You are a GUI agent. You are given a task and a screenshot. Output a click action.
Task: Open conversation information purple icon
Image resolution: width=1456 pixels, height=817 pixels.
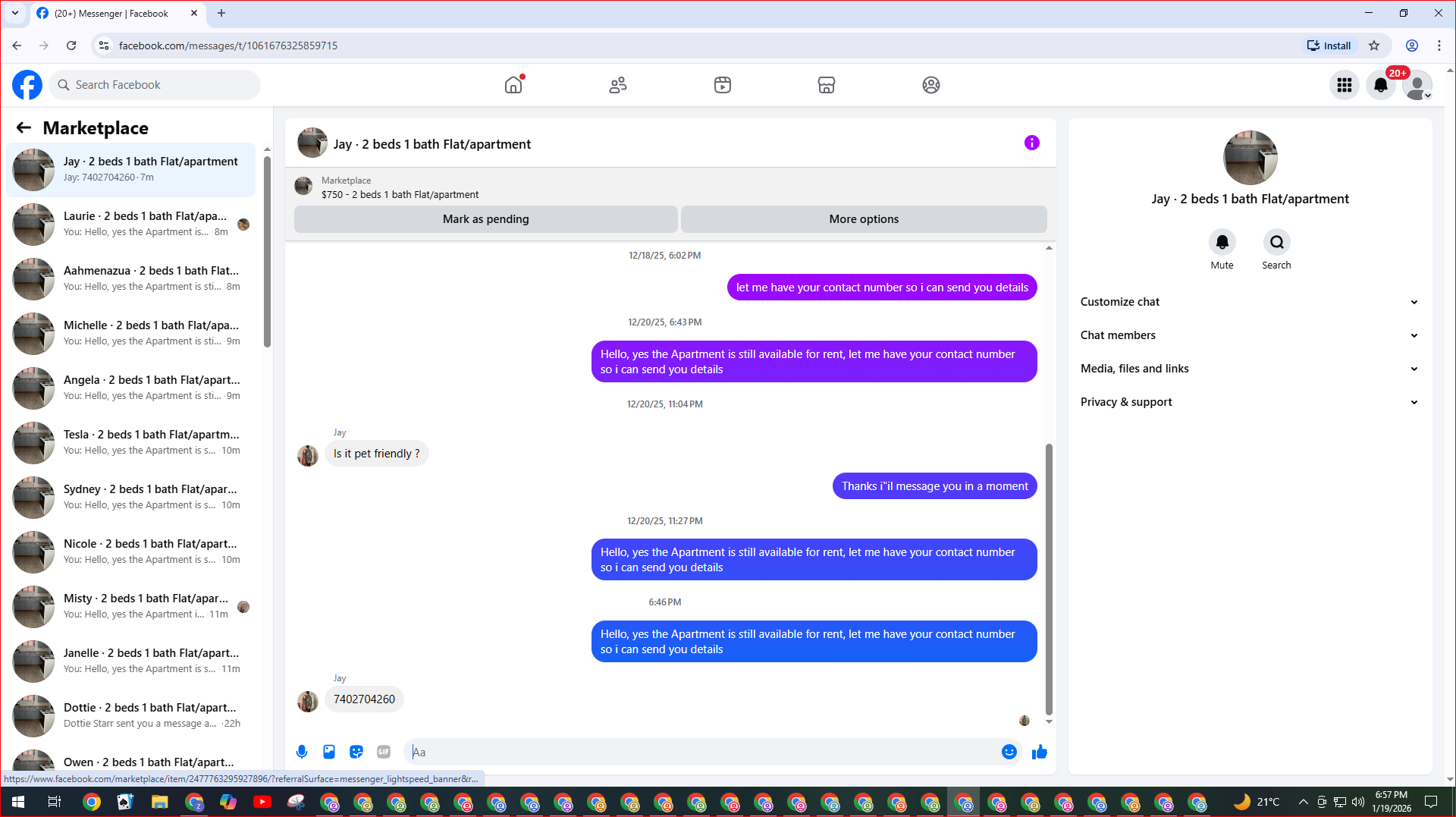click(1031, 143)
